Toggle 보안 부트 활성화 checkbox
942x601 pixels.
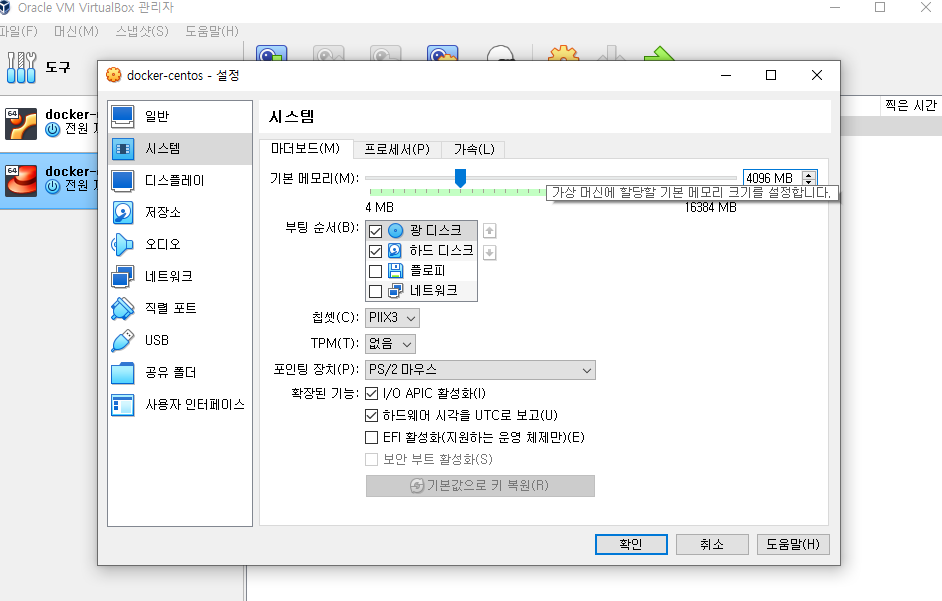(x=372, y=459)
